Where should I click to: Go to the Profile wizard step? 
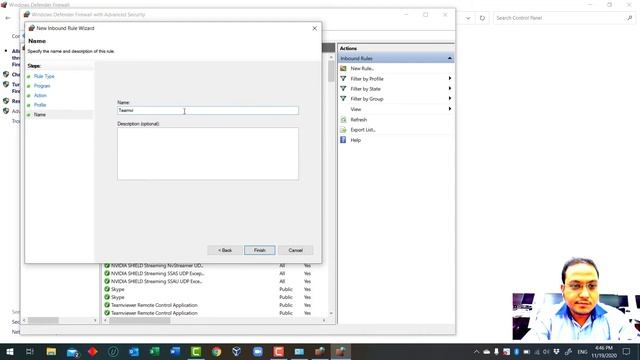(x=40, y=105)
